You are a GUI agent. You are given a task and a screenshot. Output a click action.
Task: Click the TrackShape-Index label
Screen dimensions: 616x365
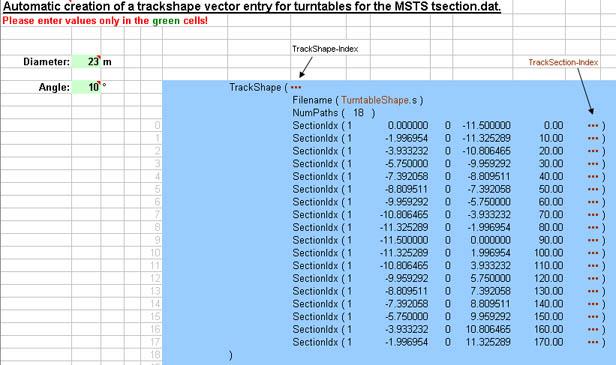325,49
